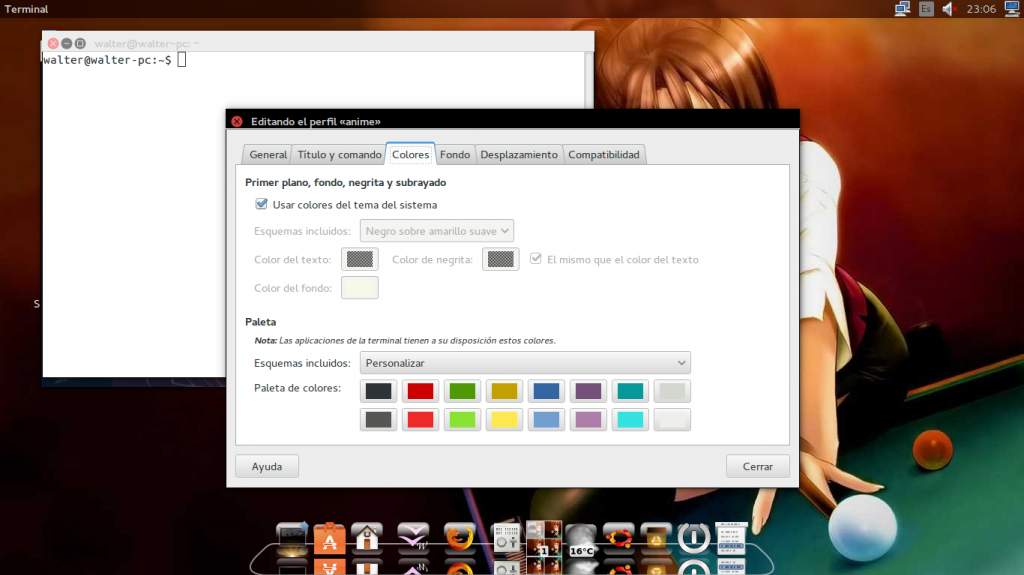The image size is (1024, 575).
Task: Open the Paleta Personalizar schemes dropdown
Action: tap(525, 363)
